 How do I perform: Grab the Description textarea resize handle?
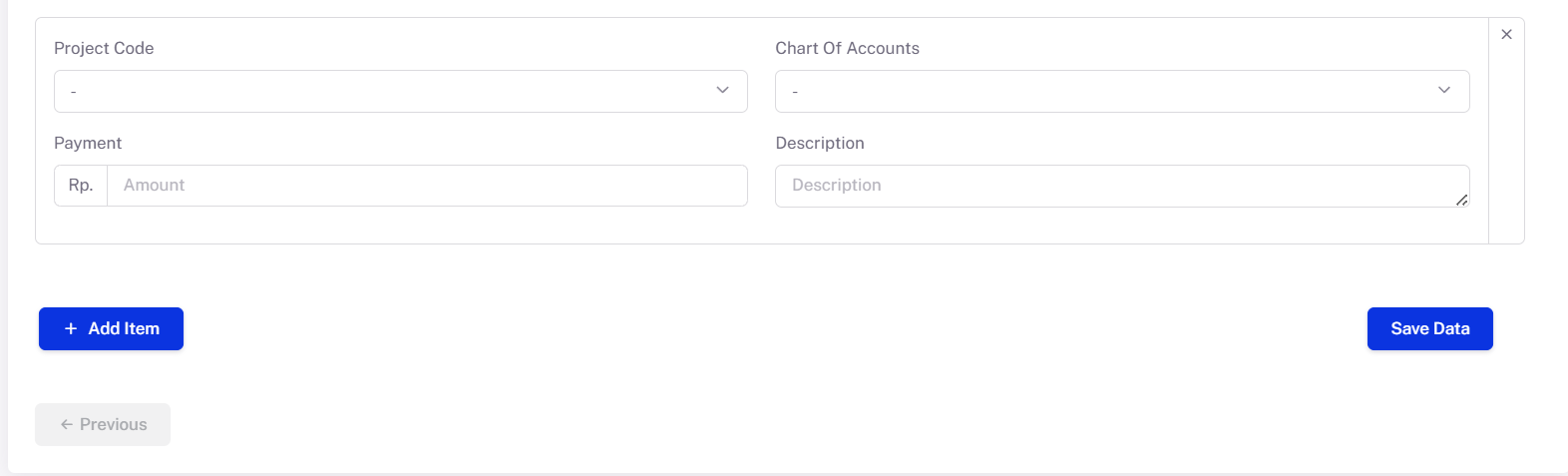[x=1461, y=200]
